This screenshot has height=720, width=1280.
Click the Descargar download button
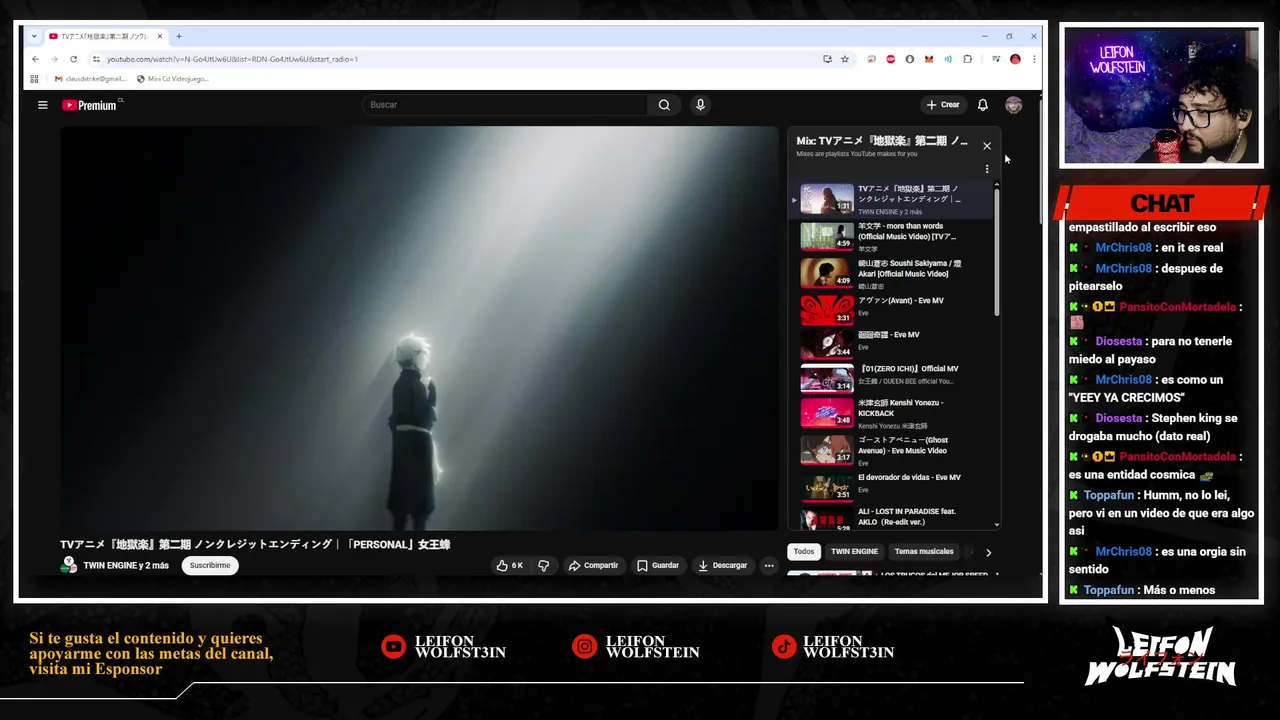coord(723,565)
